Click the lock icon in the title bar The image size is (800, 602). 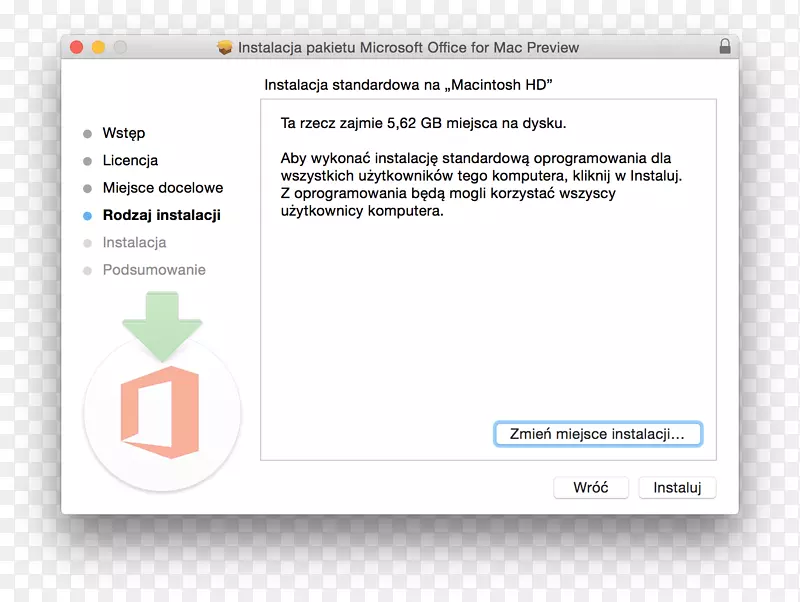coord(726,47)
